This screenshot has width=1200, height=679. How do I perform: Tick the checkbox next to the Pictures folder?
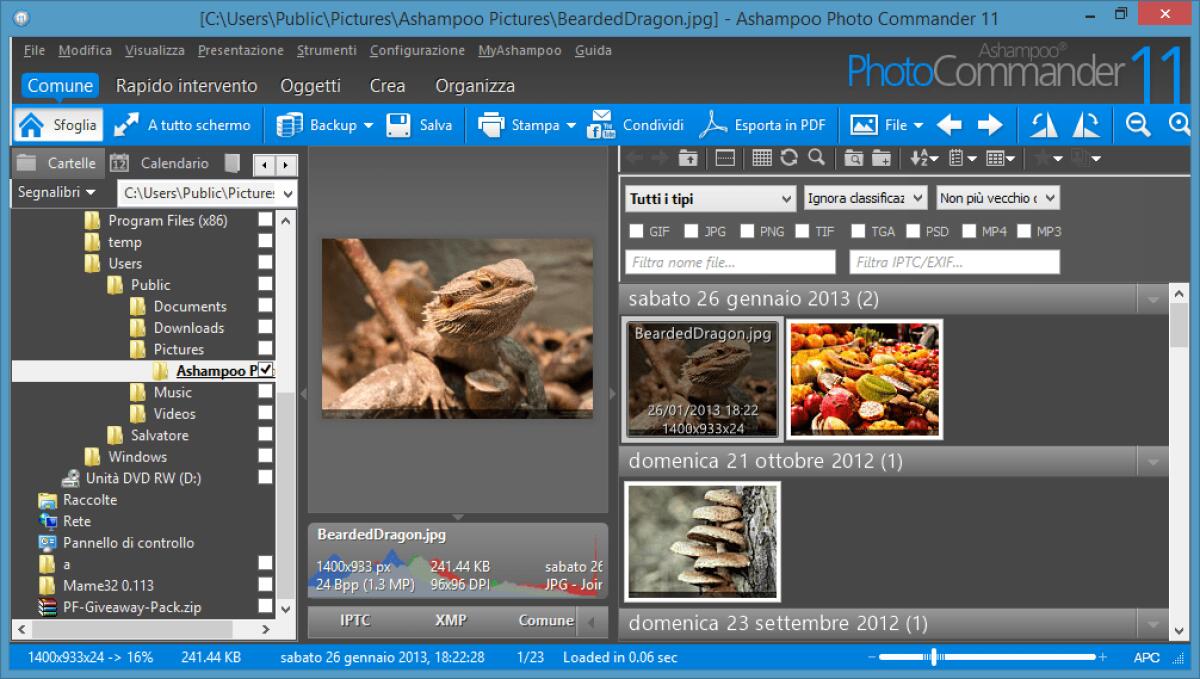[x=264, y=349]
